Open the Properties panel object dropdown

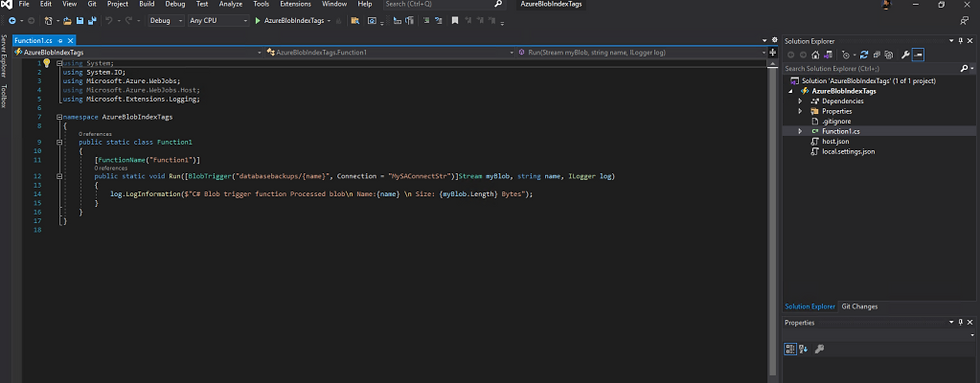[x=971, y=336]
